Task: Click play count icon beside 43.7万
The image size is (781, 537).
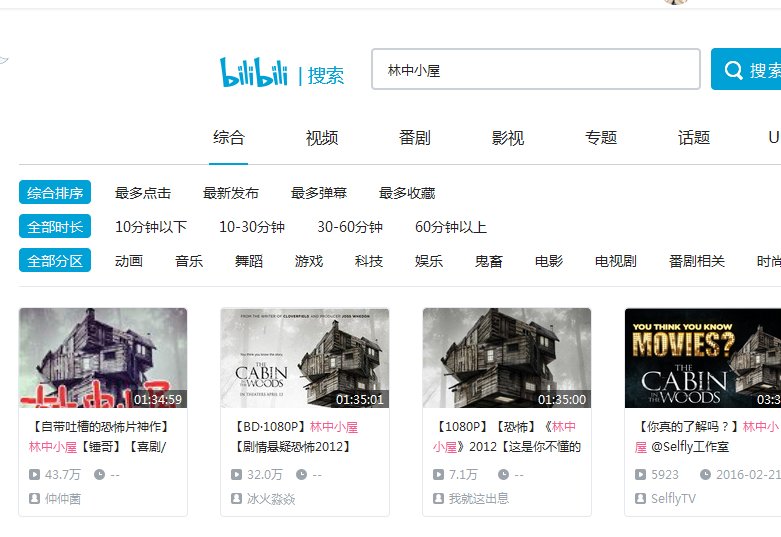Action: coord(34,474)
